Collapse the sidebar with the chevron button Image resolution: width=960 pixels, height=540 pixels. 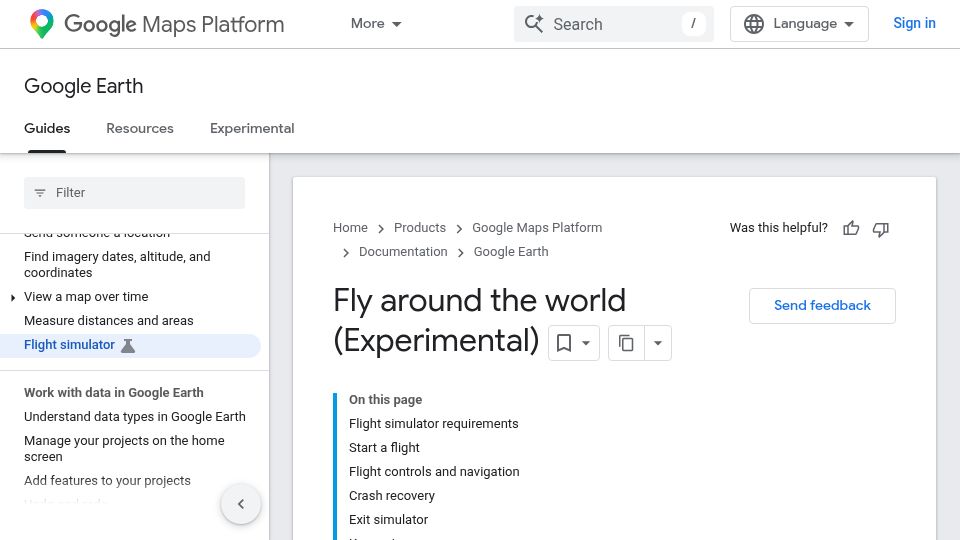[x=241, y=504]
